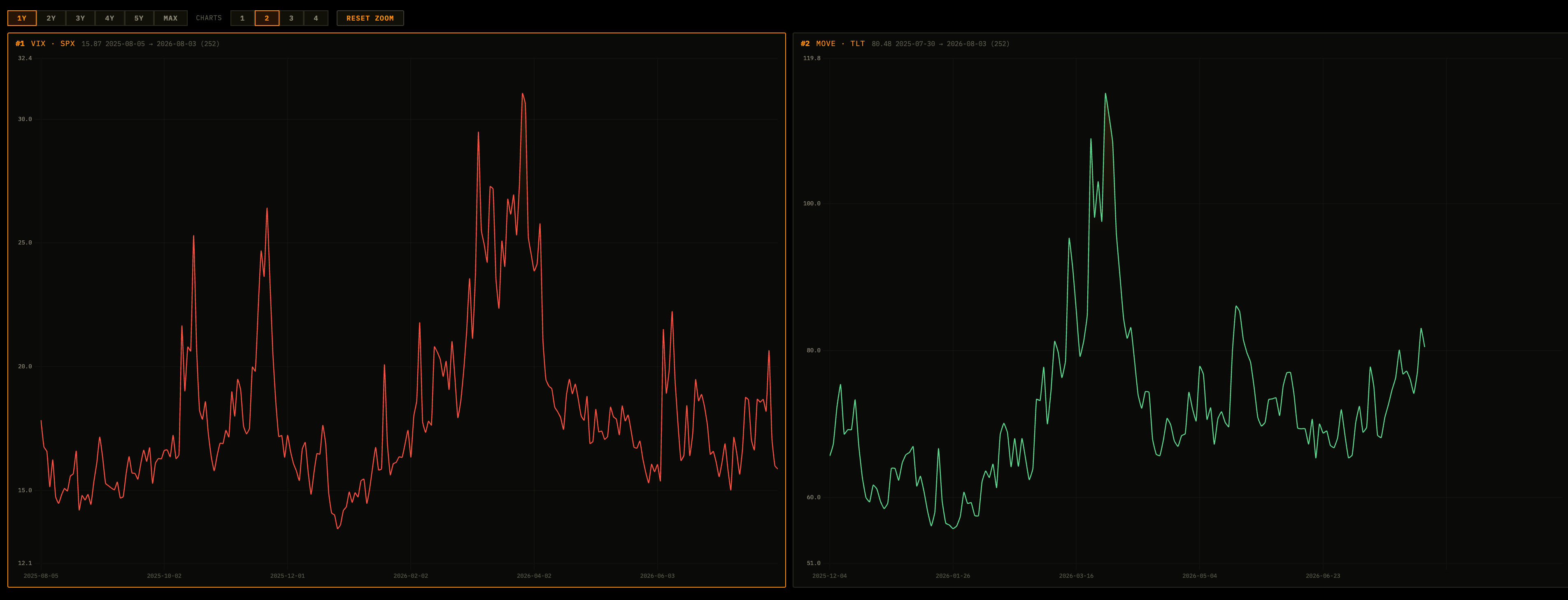Click inside the green MOVE chart plot
The image size is (1568, 600).
[1197, 310]
